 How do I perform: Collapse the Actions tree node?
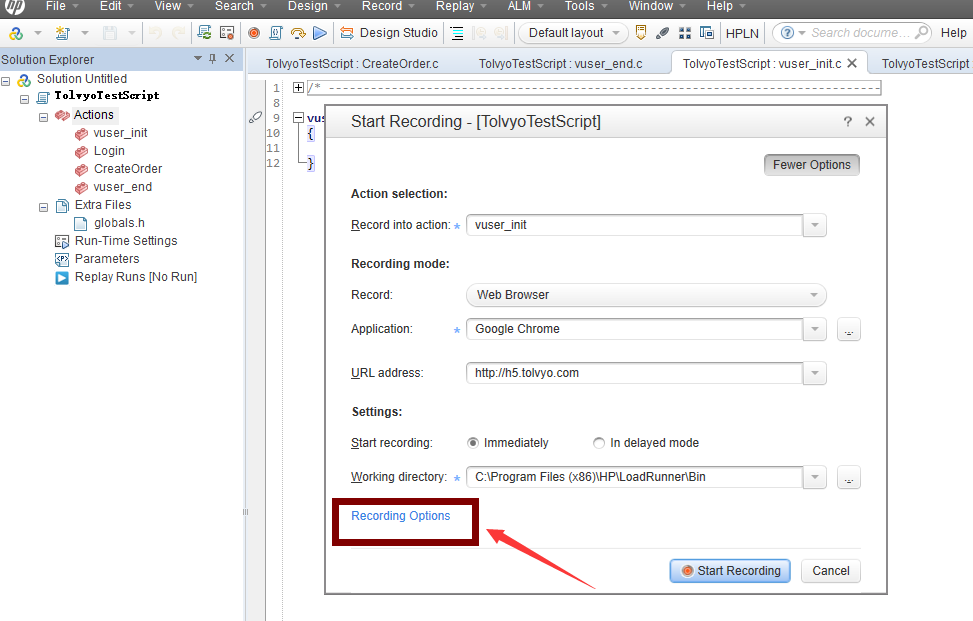(43, 117)
